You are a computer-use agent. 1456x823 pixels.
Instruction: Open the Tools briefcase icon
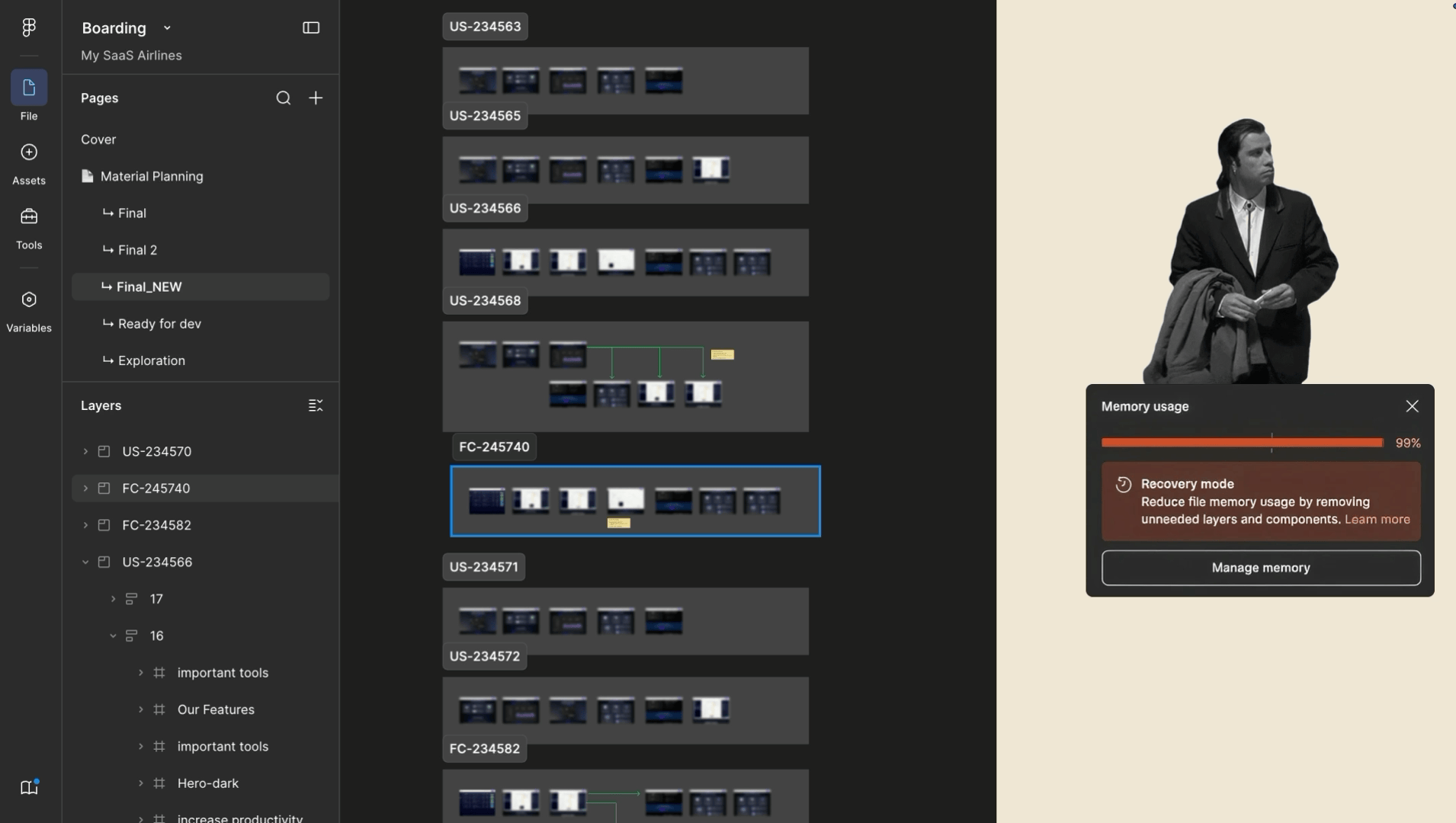pos(29,217)
